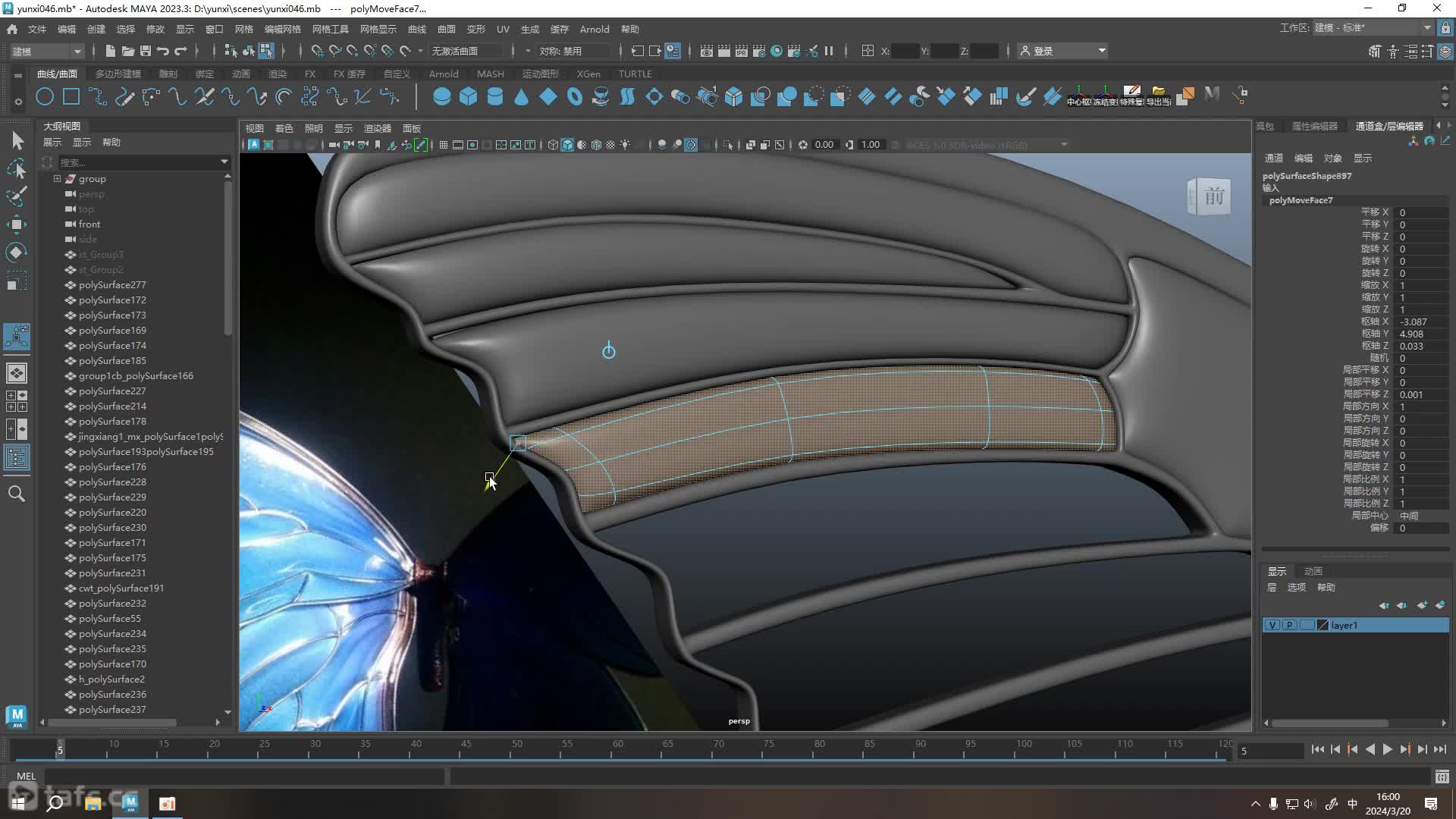Toggle viewport grid display

click(444, 145)
